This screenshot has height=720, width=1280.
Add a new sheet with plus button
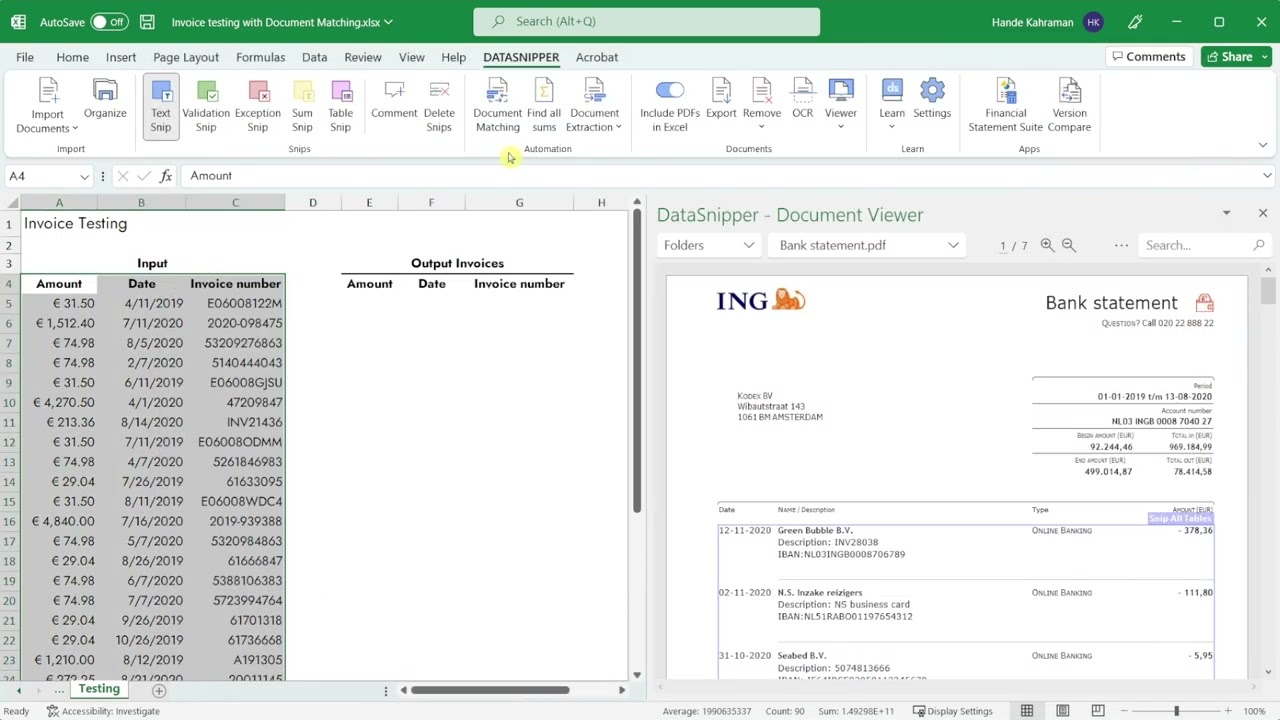[x=158, y=690]
